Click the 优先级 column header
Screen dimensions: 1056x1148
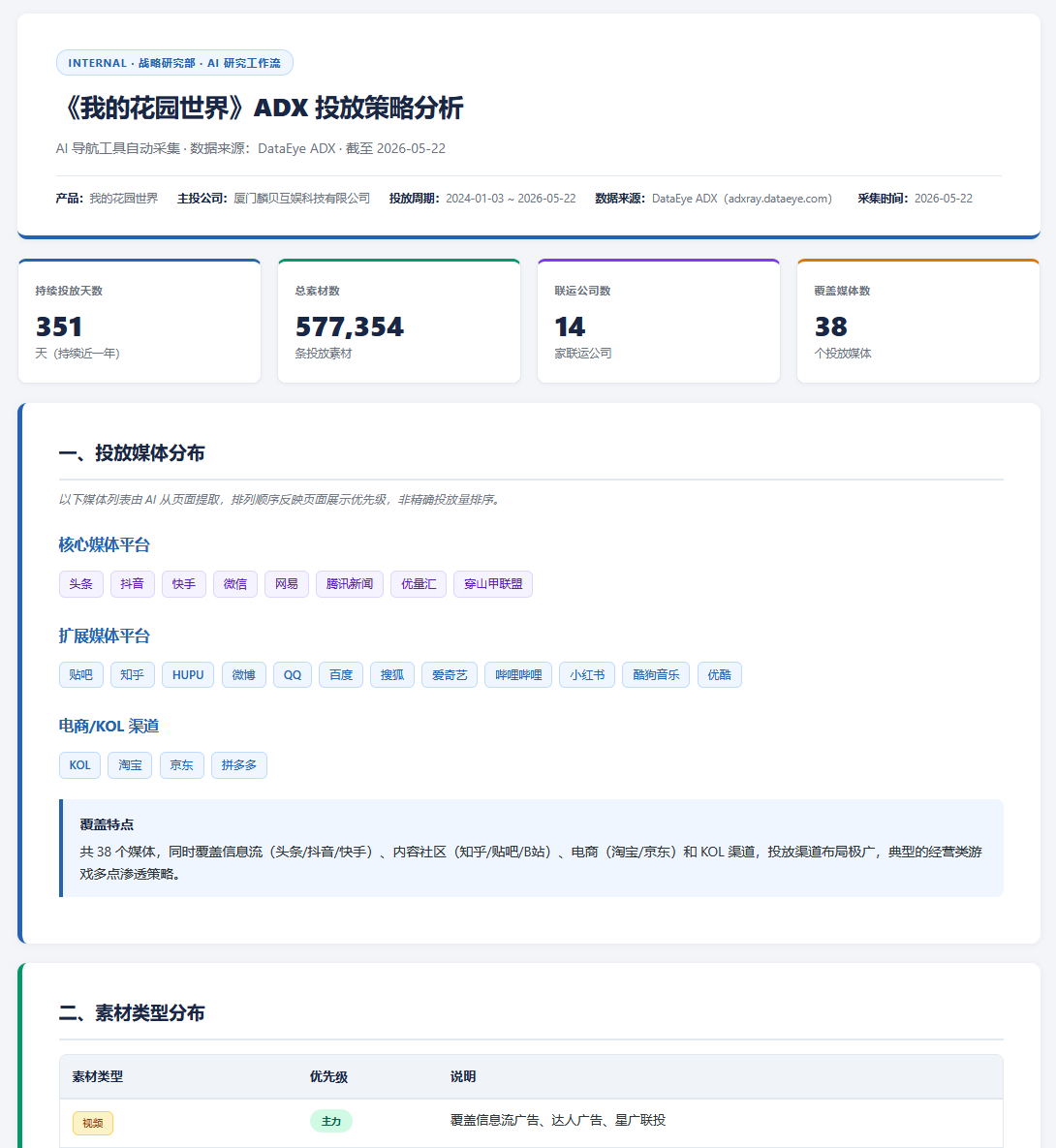click(x=328, y=1077)
